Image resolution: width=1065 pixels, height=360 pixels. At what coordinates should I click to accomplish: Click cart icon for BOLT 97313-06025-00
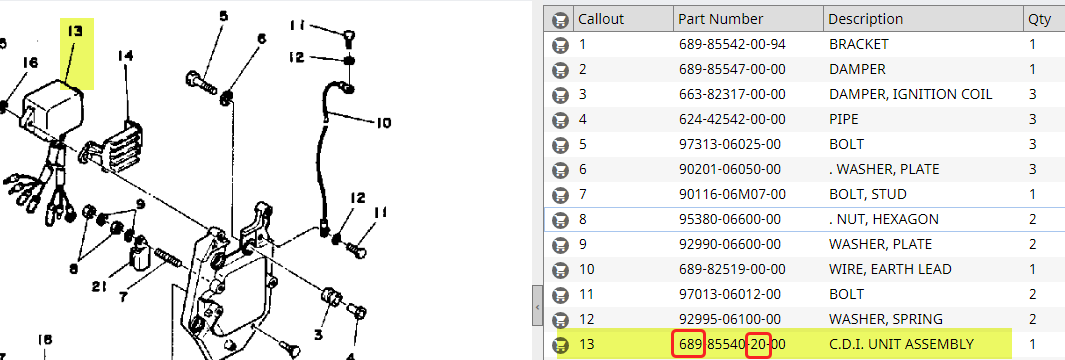[x=560, y=145]
